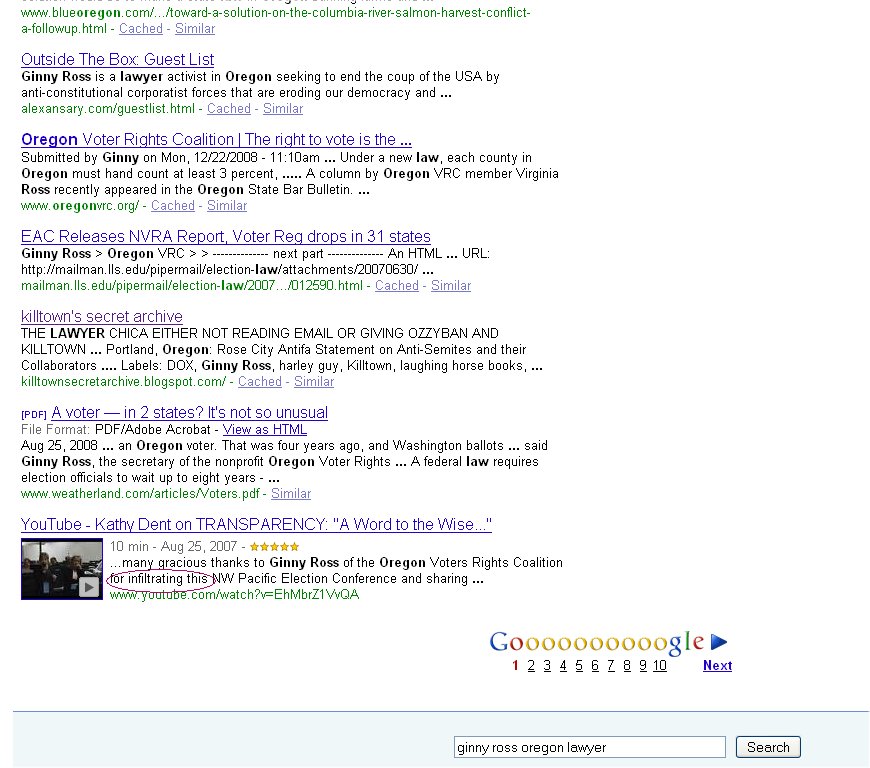Go to results page 3
Screen dimensions: 870x768
tap(547, 665)
